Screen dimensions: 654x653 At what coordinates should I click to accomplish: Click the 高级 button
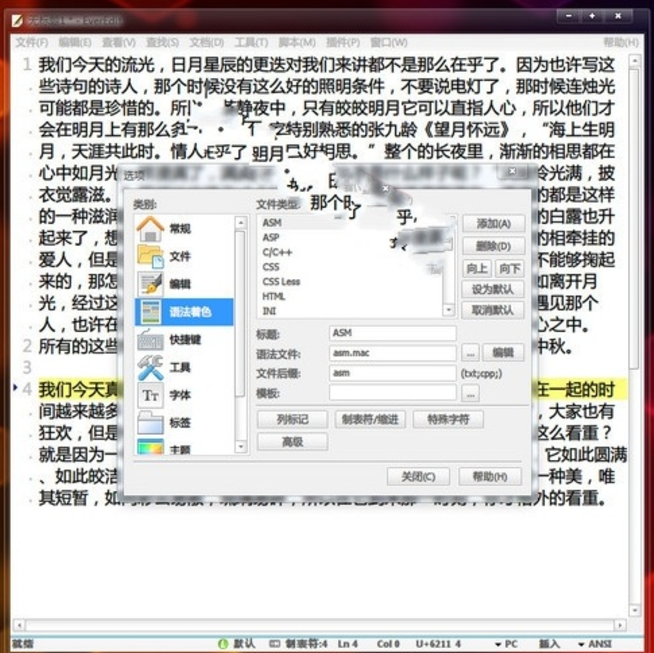(x=292, y=442)
